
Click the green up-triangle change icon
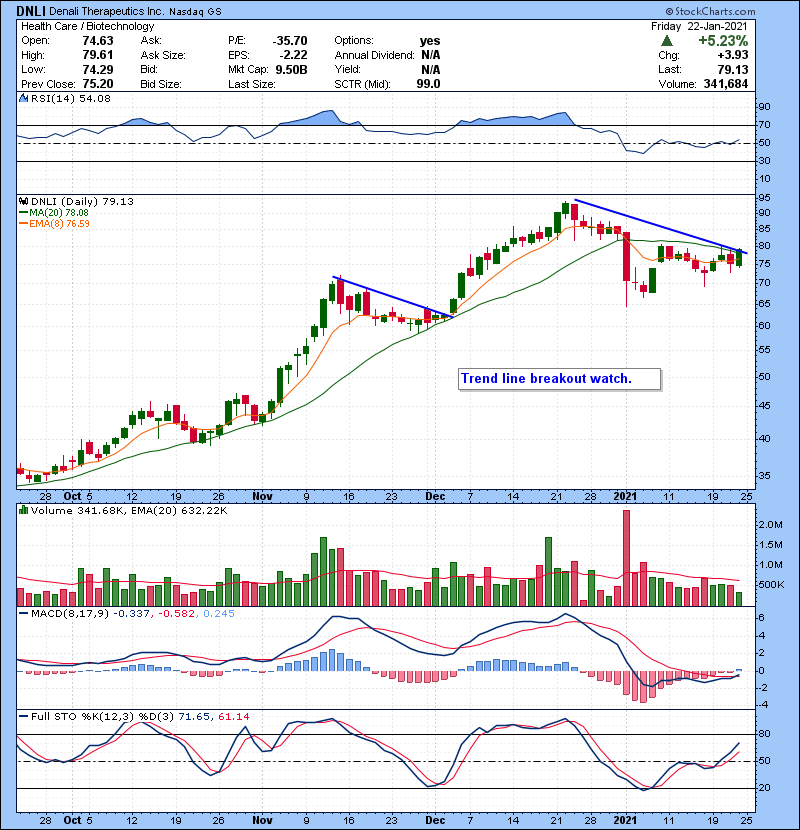(667, 41)
